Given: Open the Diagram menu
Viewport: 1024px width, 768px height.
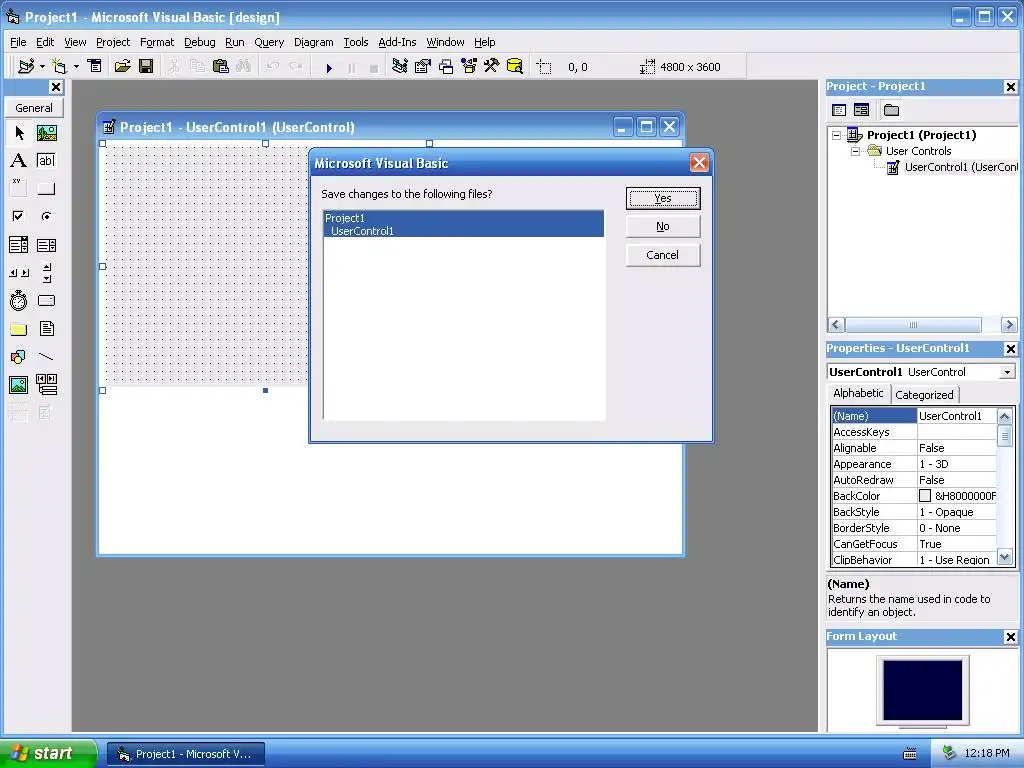Looking at the screenshot, I should tap(313, 42).
